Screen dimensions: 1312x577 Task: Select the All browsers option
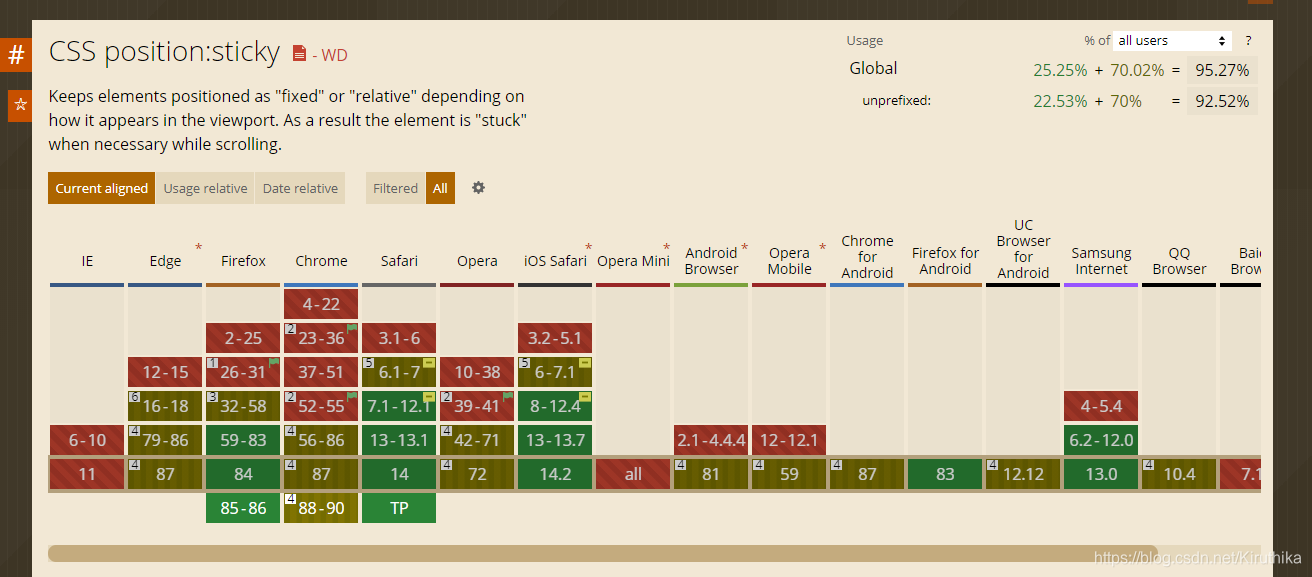pos(440,188)
